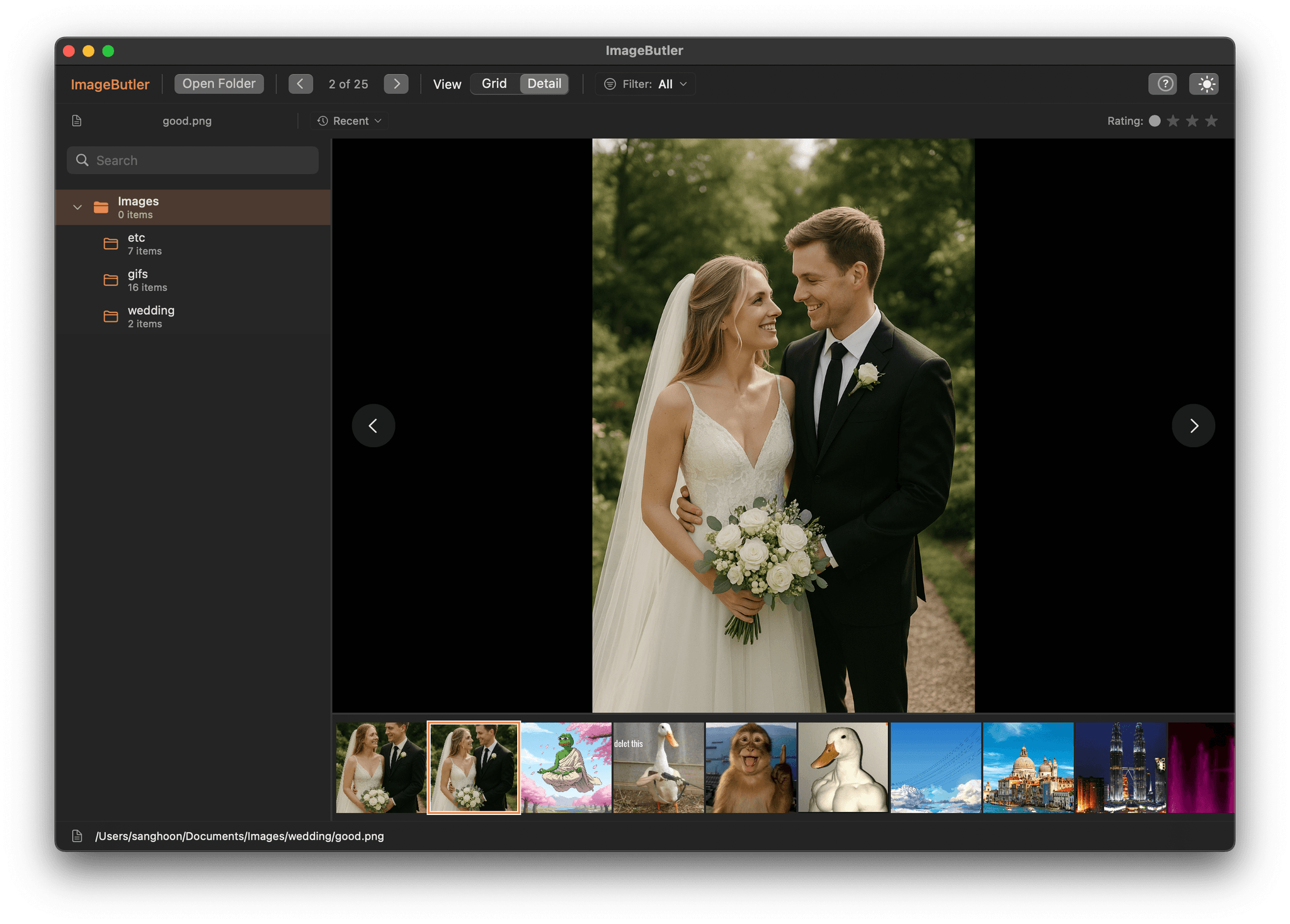Toggle light mode with the sun icon
Image resolution: width=1290 pixels, height=924 pixels.
click(x=1204, y=83)
